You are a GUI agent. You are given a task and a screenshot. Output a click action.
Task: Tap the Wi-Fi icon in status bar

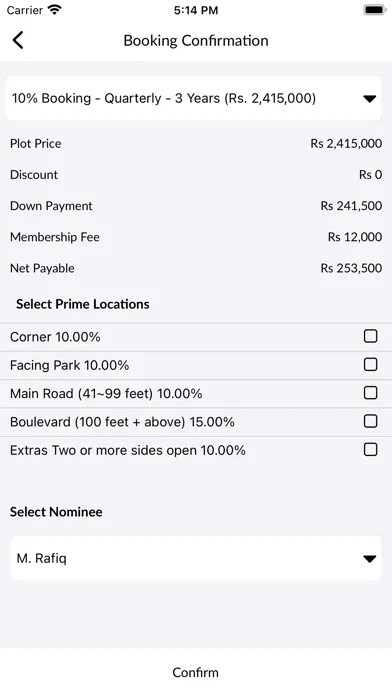[55, 10]
